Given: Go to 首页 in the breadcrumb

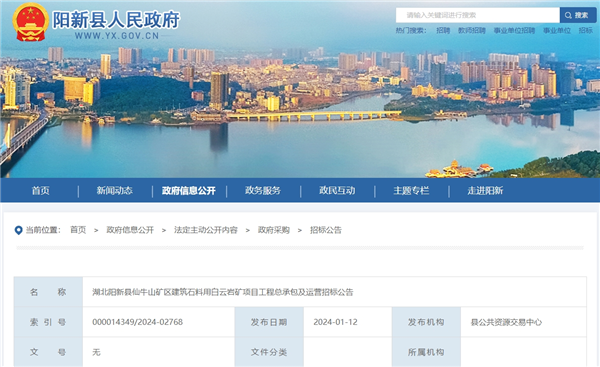Looking at the screenshot, I should pos(78,230).
